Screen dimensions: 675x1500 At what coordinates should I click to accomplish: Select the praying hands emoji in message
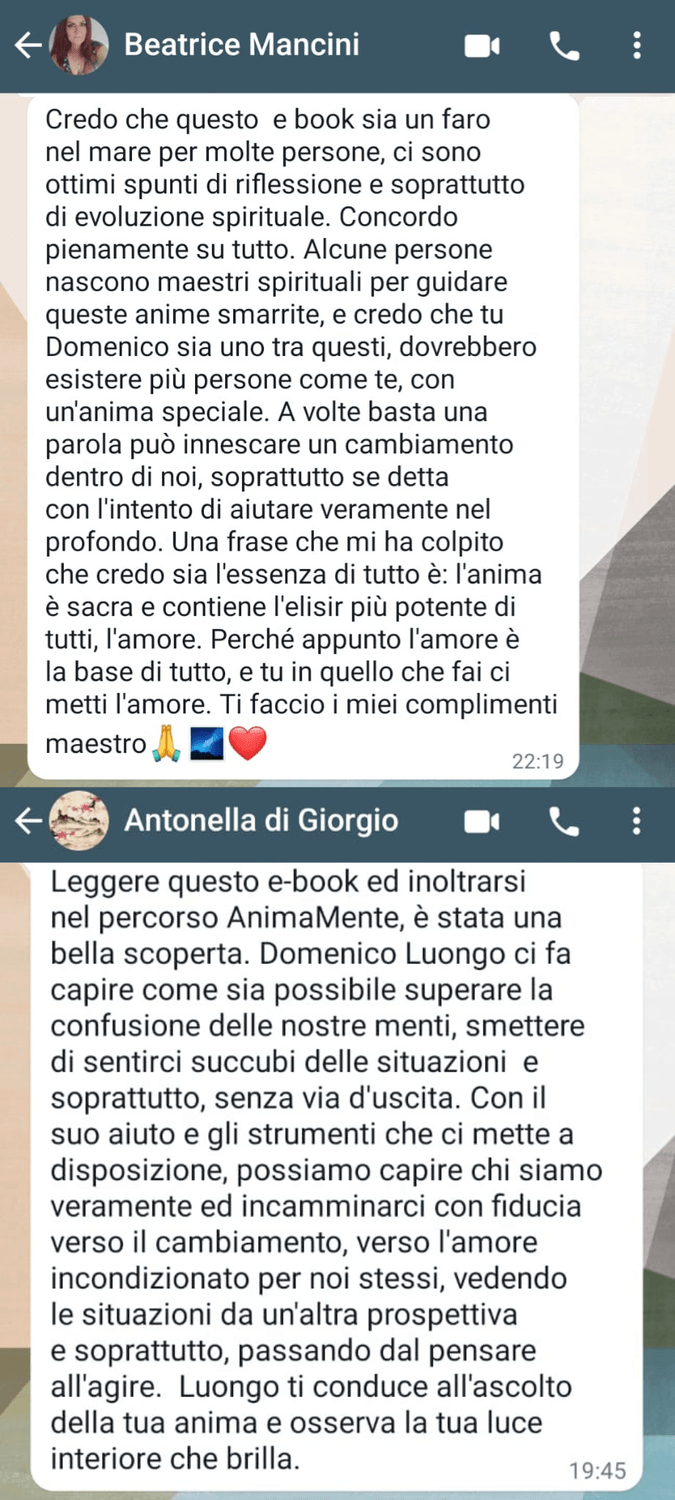(x=165, y=744)
